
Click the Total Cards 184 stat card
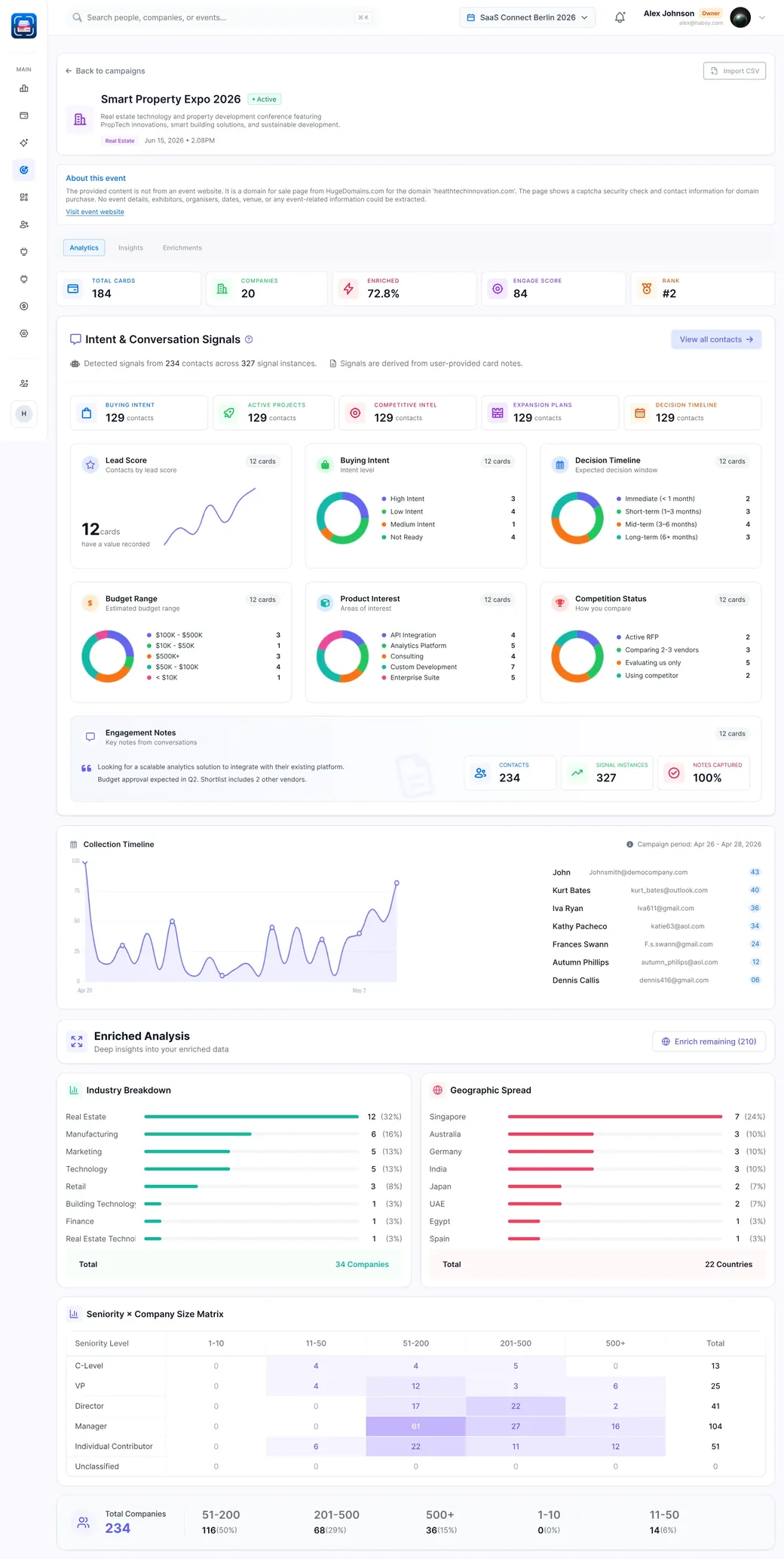[129, 289]
